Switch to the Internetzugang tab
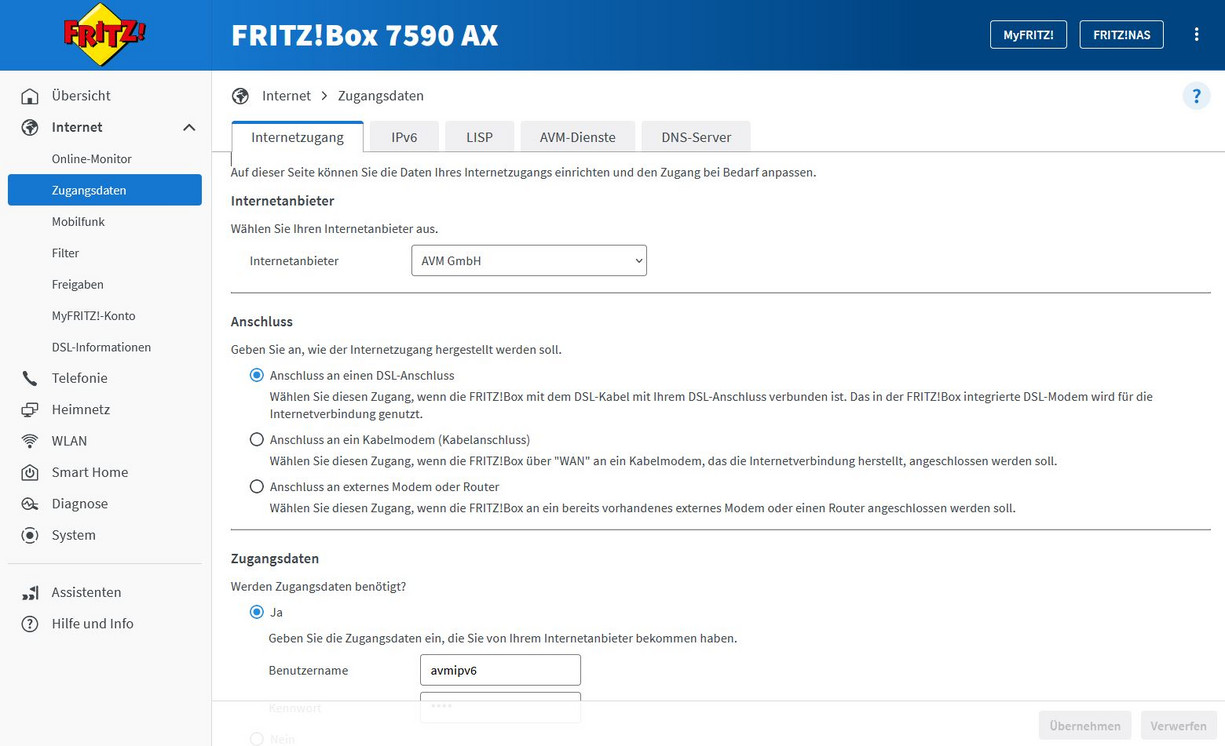 coord(297,137)
